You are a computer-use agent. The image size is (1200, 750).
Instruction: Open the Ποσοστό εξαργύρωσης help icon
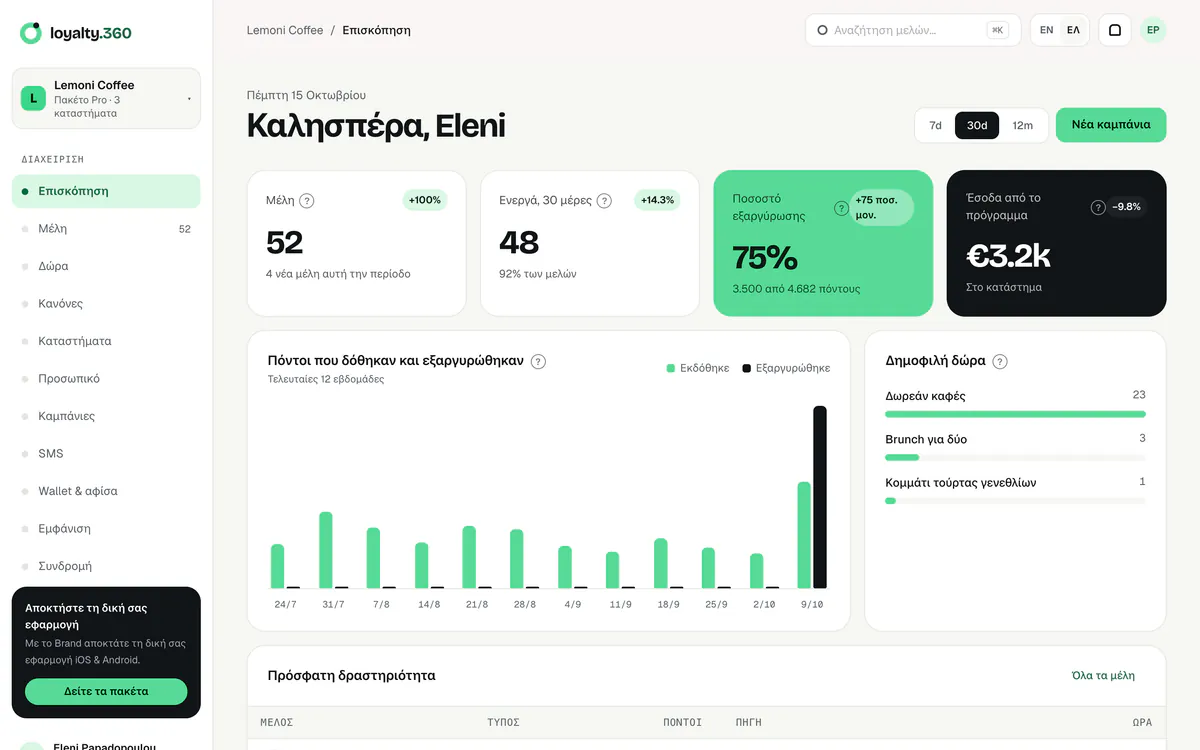pyautogui.click(x=841, y=208)
